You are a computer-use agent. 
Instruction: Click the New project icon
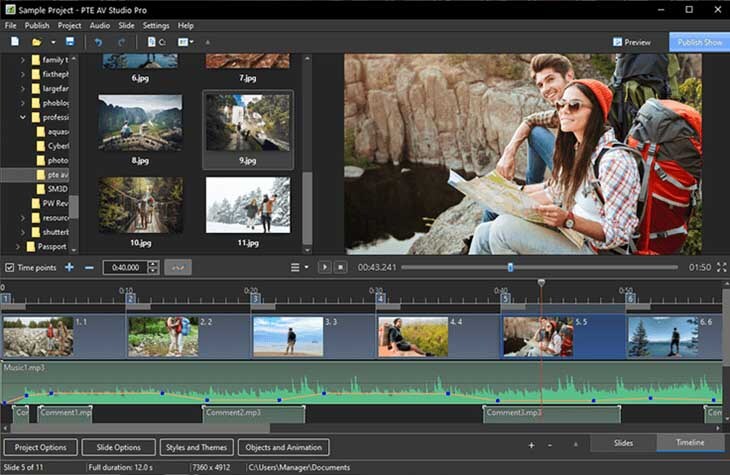pyautogui.click(x=15, y=42)
